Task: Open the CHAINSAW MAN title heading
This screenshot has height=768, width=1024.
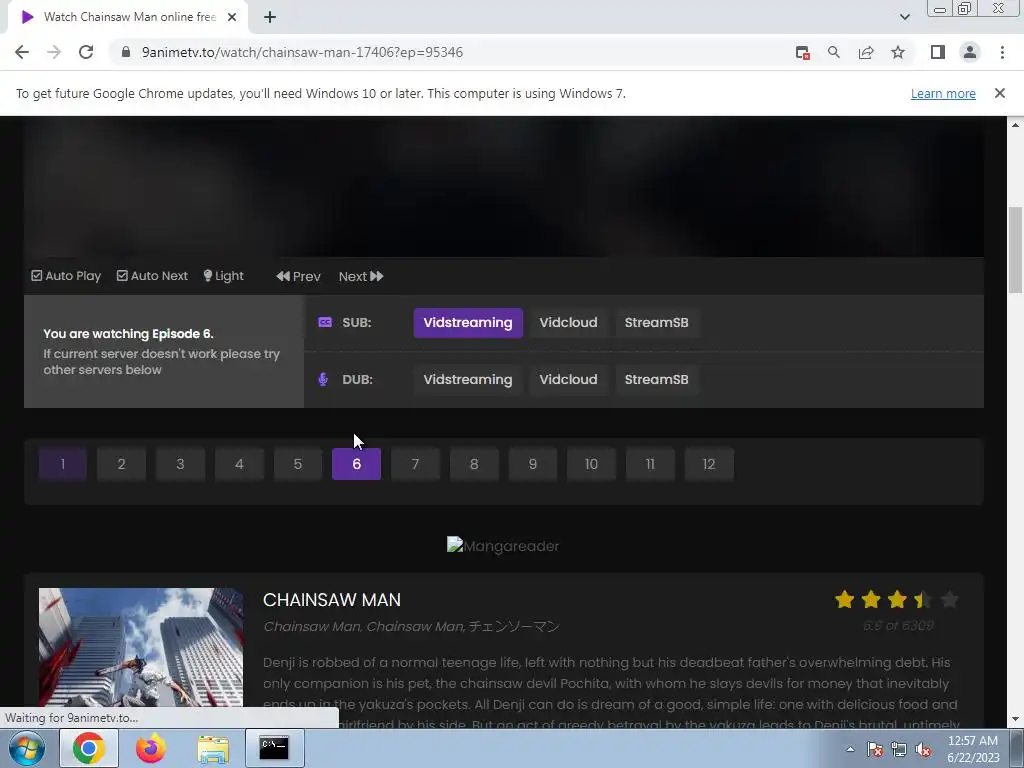Action: coord(332,600)
